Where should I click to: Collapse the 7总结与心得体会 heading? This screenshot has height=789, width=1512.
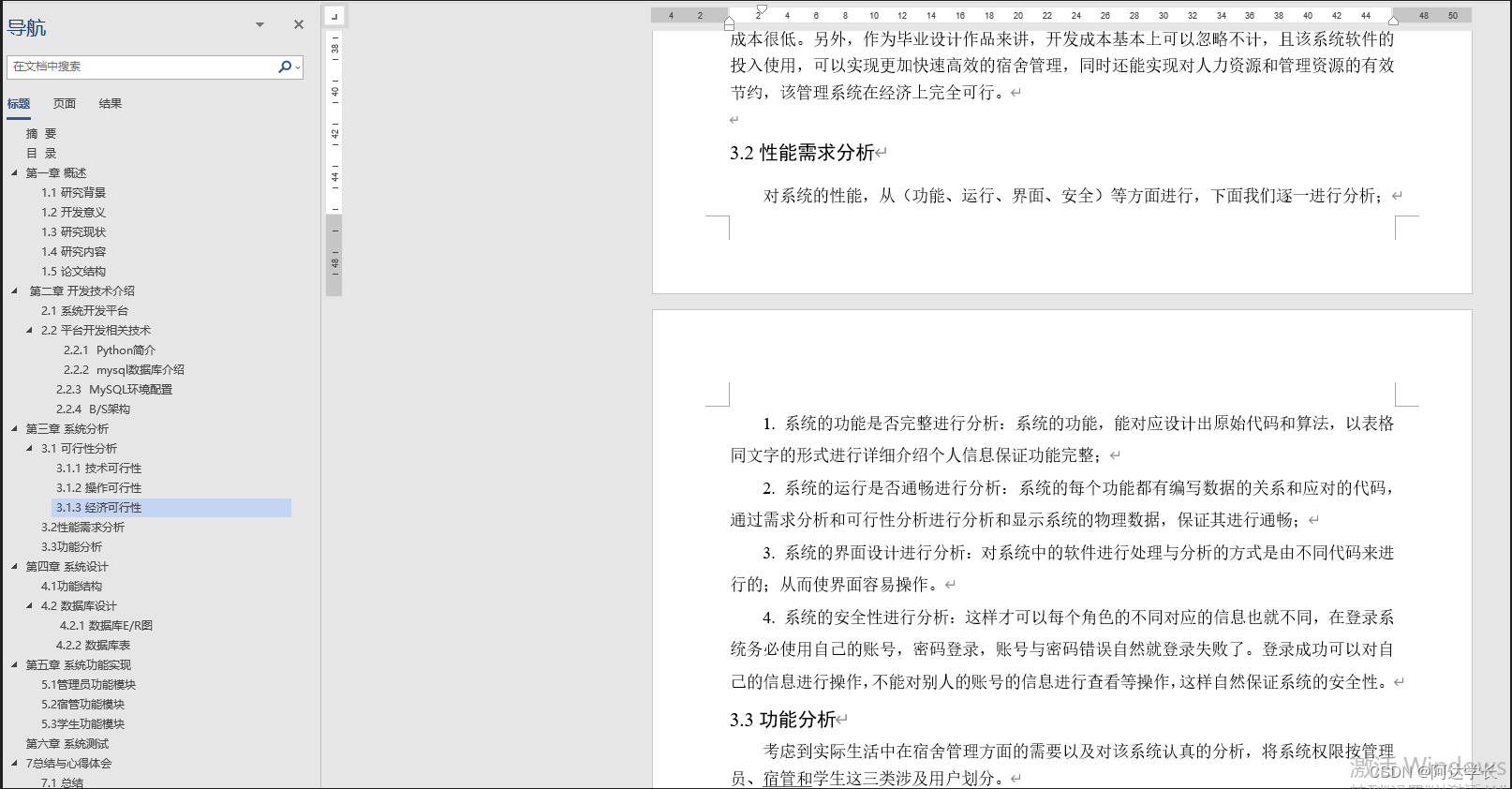click(x=14, y=763)
